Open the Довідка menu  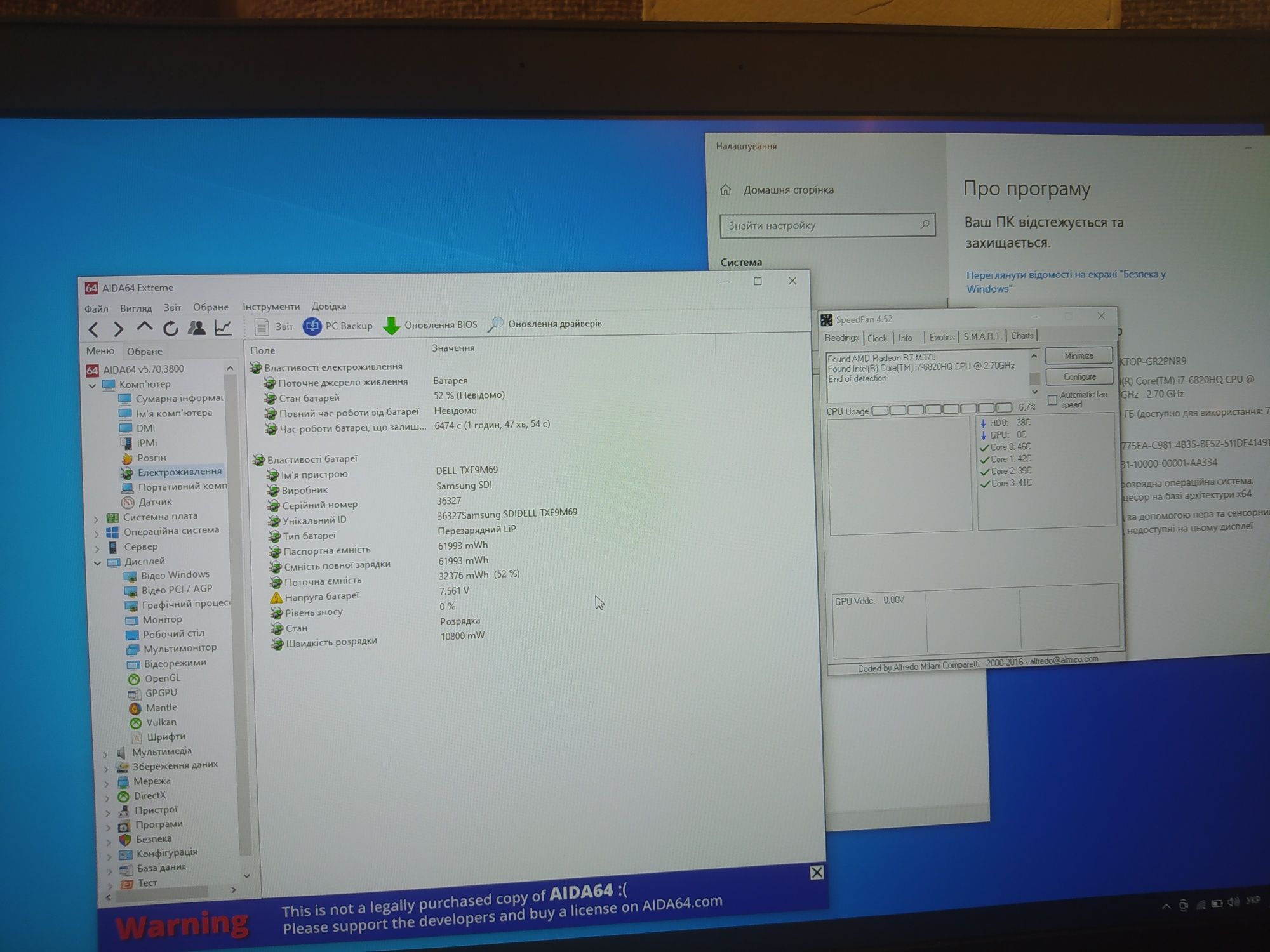(x=329, y=306)
